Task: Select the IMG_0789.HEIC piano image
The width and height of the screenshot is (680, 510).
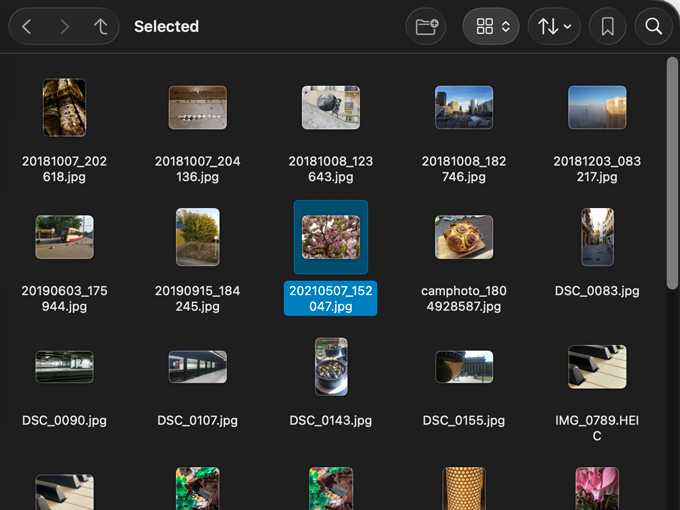Action: [x=597, y=367]
